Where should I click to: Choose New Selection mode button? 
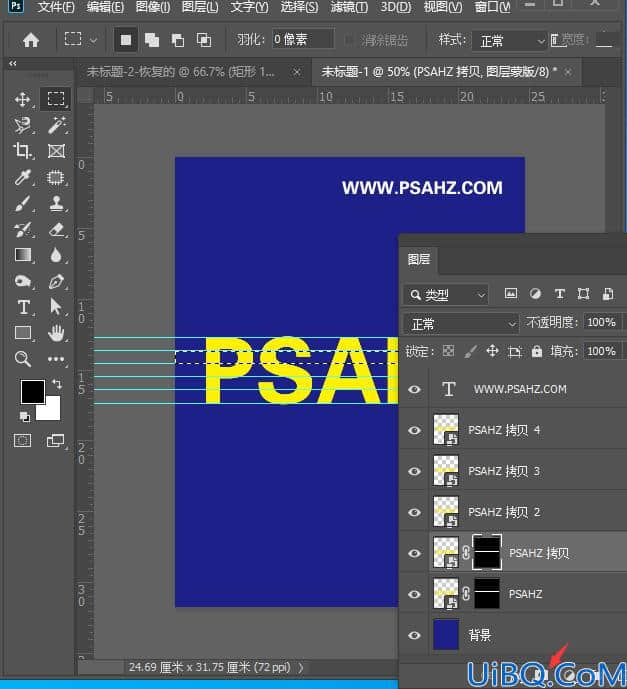click(x=126, y=40)
